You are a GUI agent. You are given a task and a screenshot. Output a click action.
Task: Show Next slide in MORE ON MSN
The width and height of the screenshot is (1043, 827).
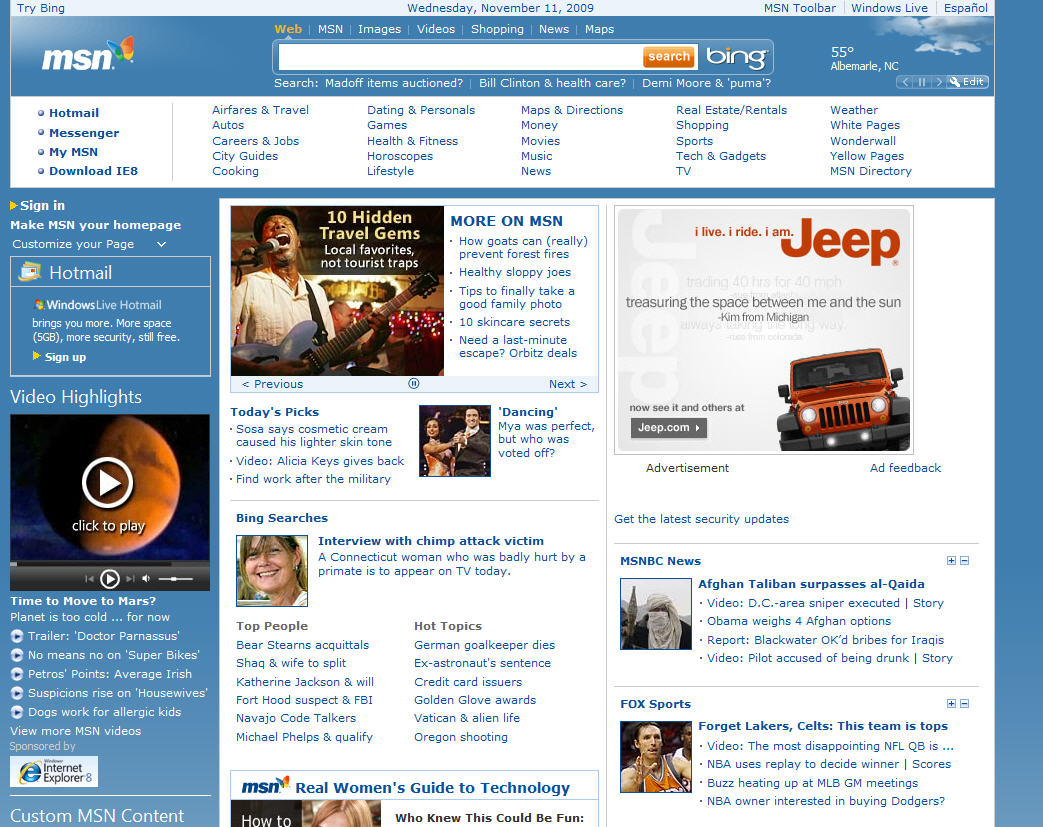568,384
